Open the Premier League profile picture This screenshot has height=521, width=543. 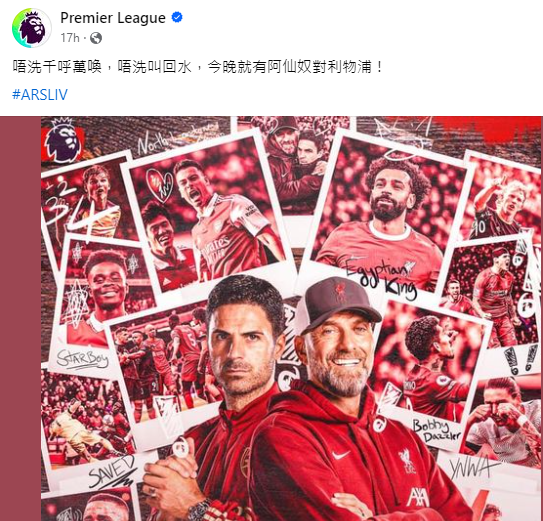pyautogui.click(x=32, y=28)
